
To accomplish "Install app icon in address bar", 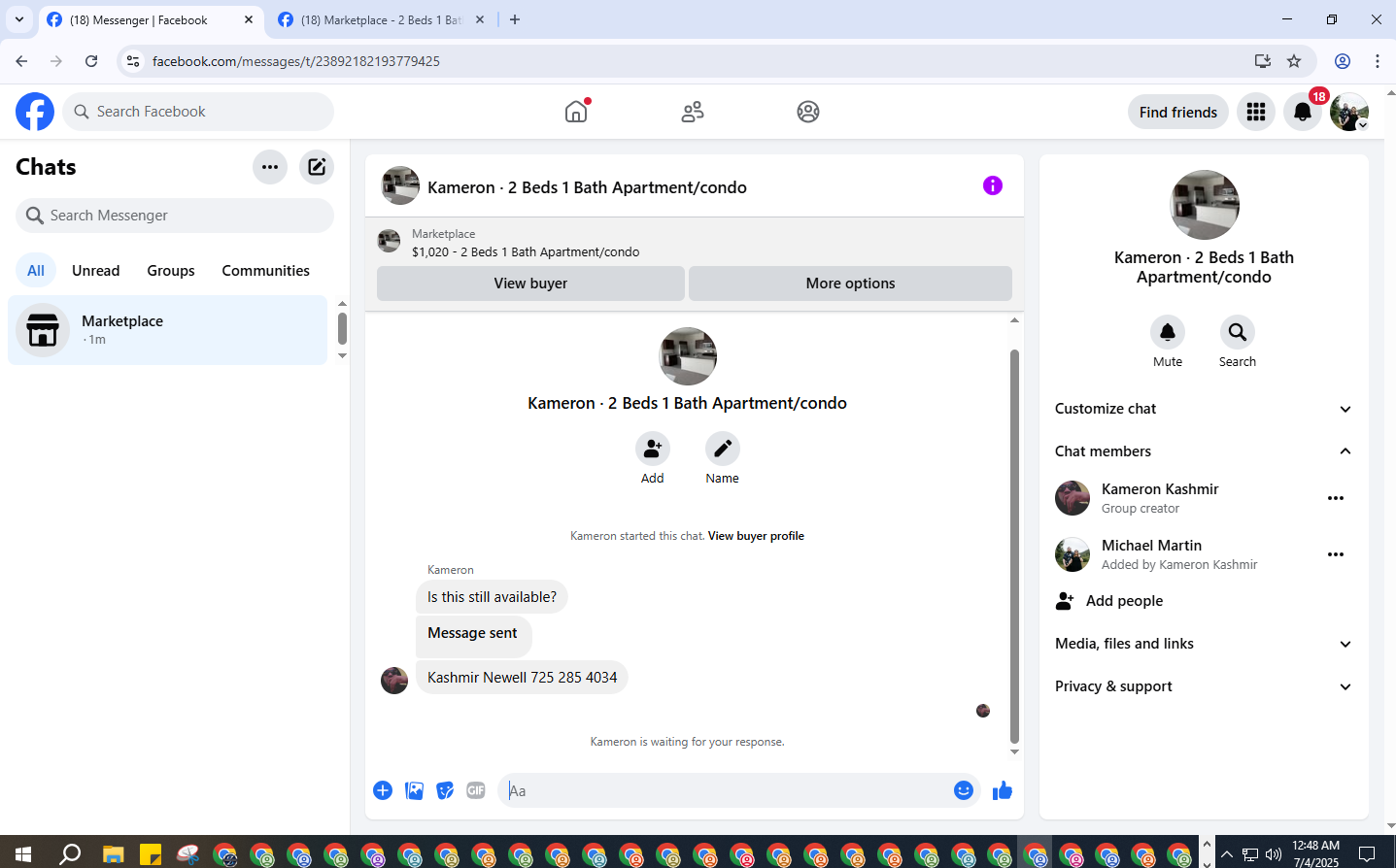I will [1263, 61].
